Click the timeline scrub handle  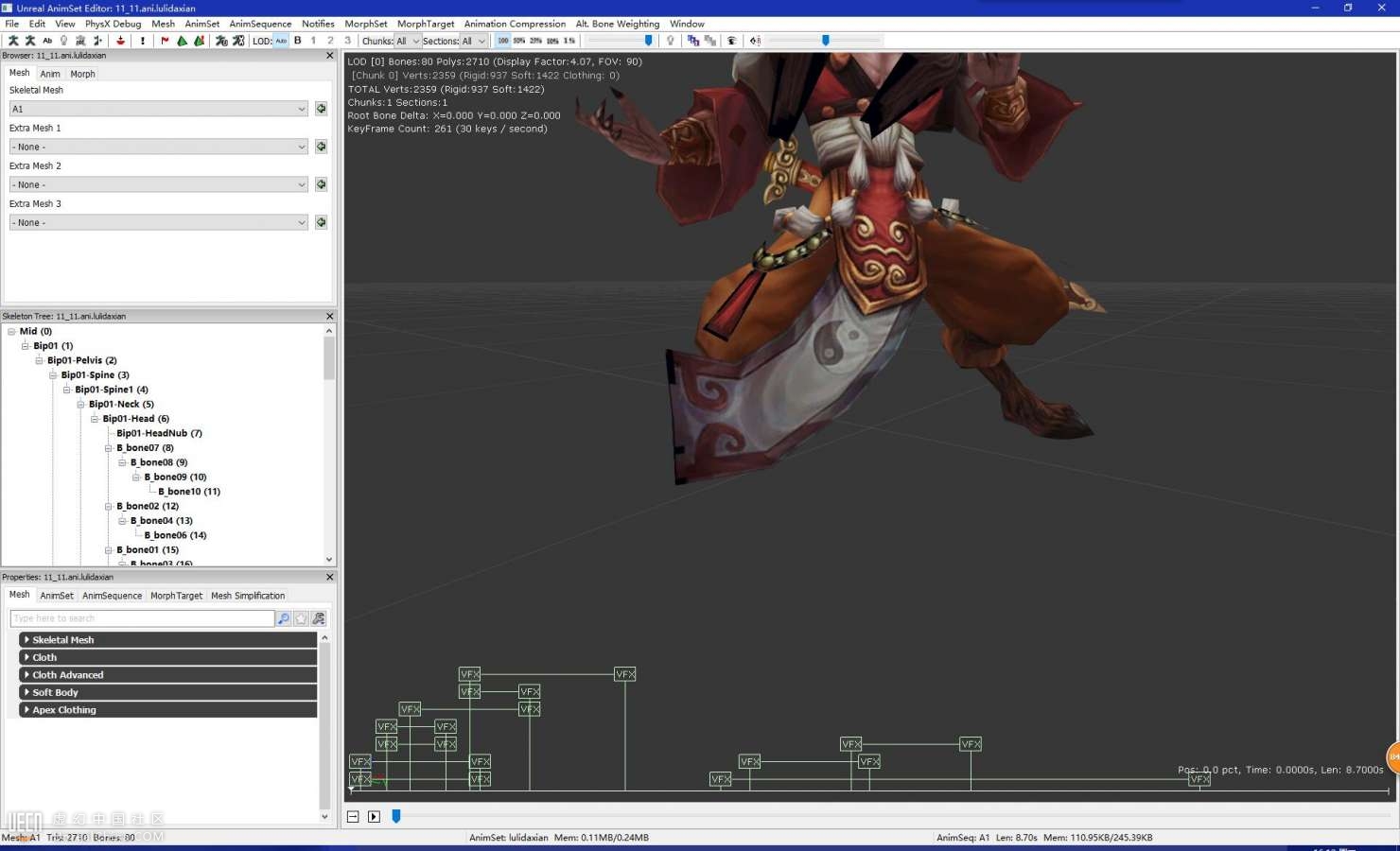[x=396, y=816]
